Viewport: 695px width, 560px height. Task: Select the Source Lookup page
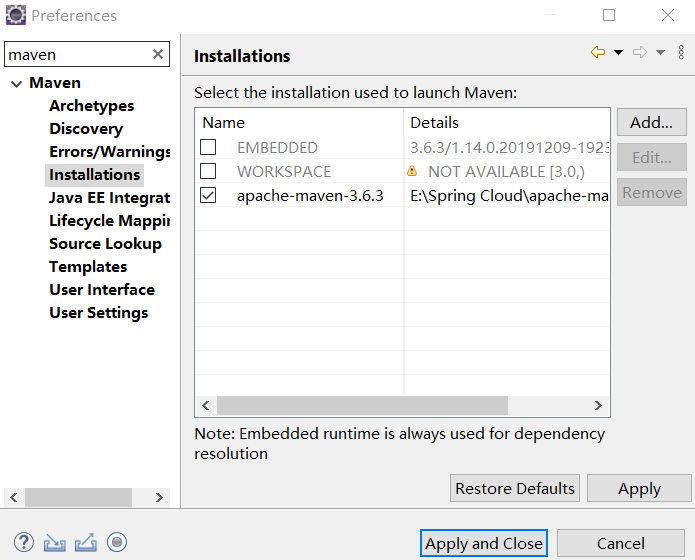105,244
